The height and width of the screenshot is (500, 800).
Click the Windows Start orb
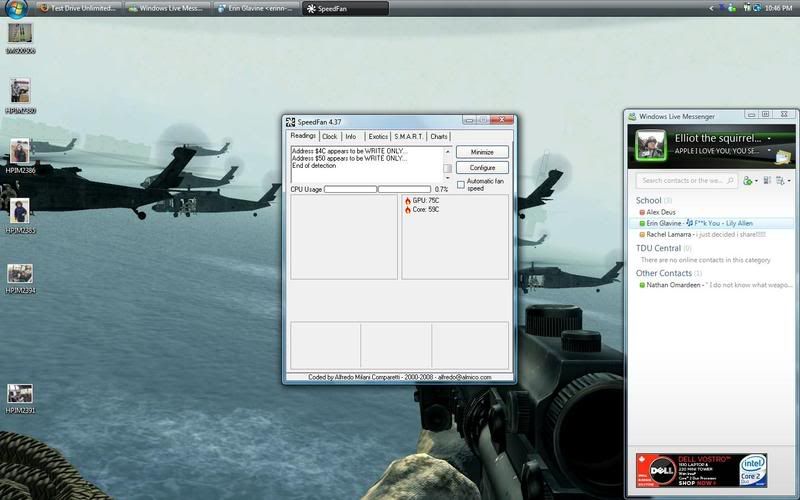coord(12,8)
